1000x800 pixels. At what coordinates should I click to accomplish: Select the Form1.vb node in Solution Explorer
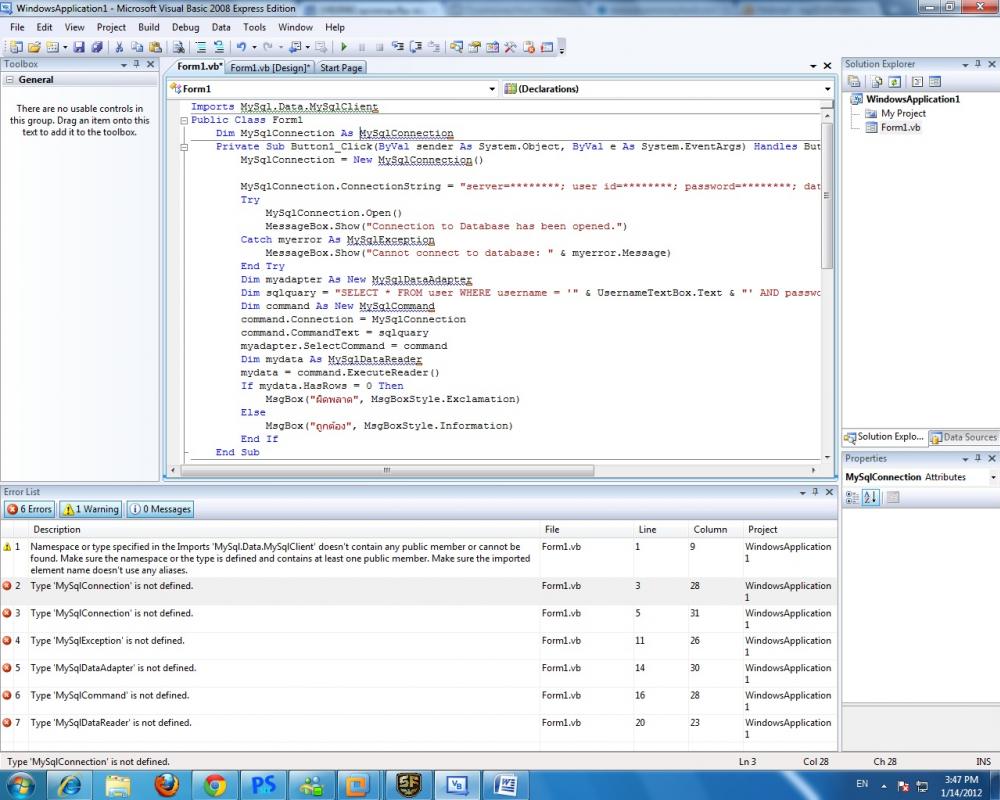click(x=900, y=128)
